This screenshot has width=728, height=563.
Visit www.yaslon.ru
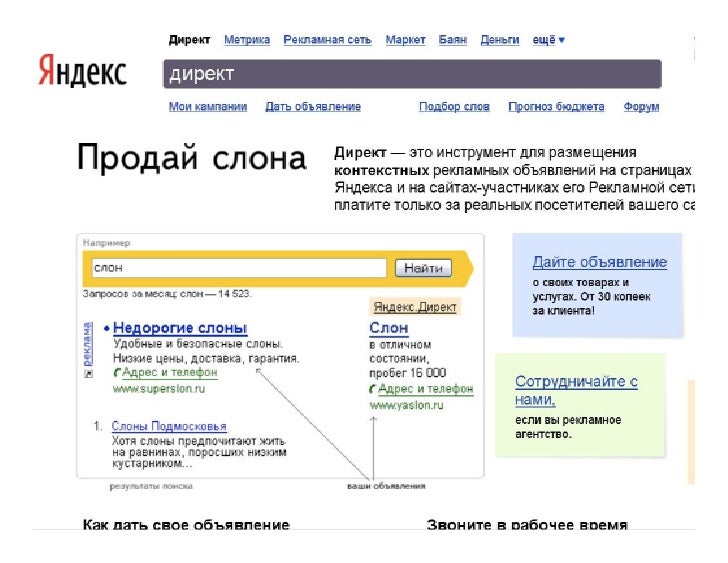406,405
